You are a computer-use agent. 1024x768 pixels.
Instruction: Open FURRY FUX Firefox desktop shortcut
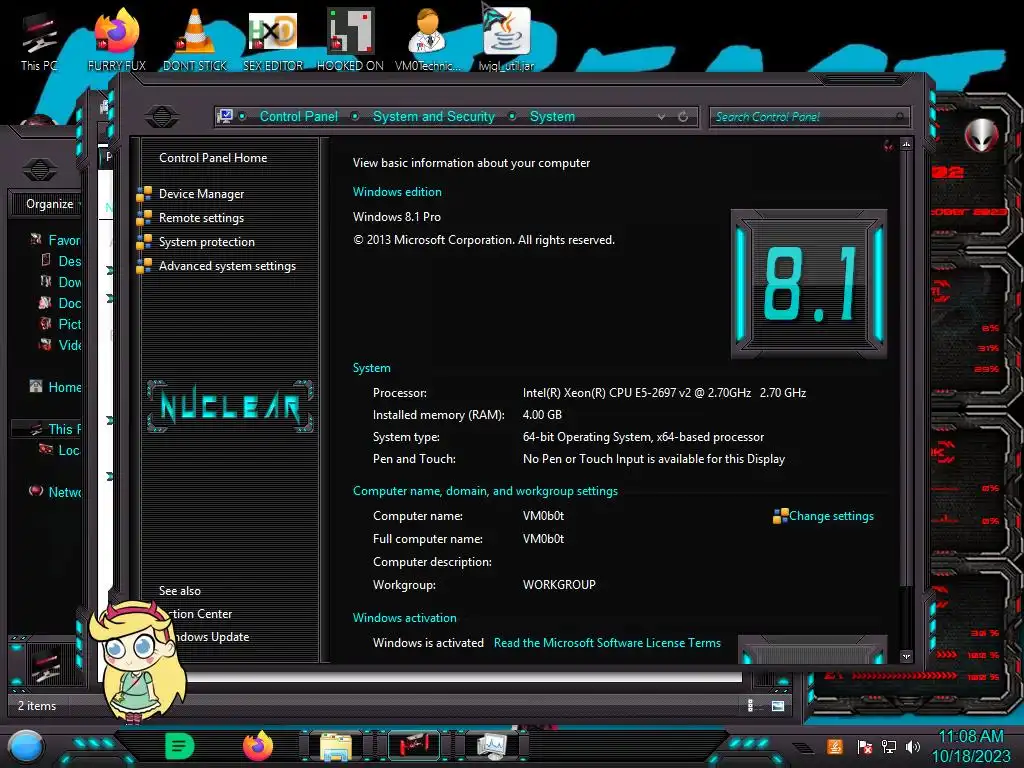(x=117, y=40)
